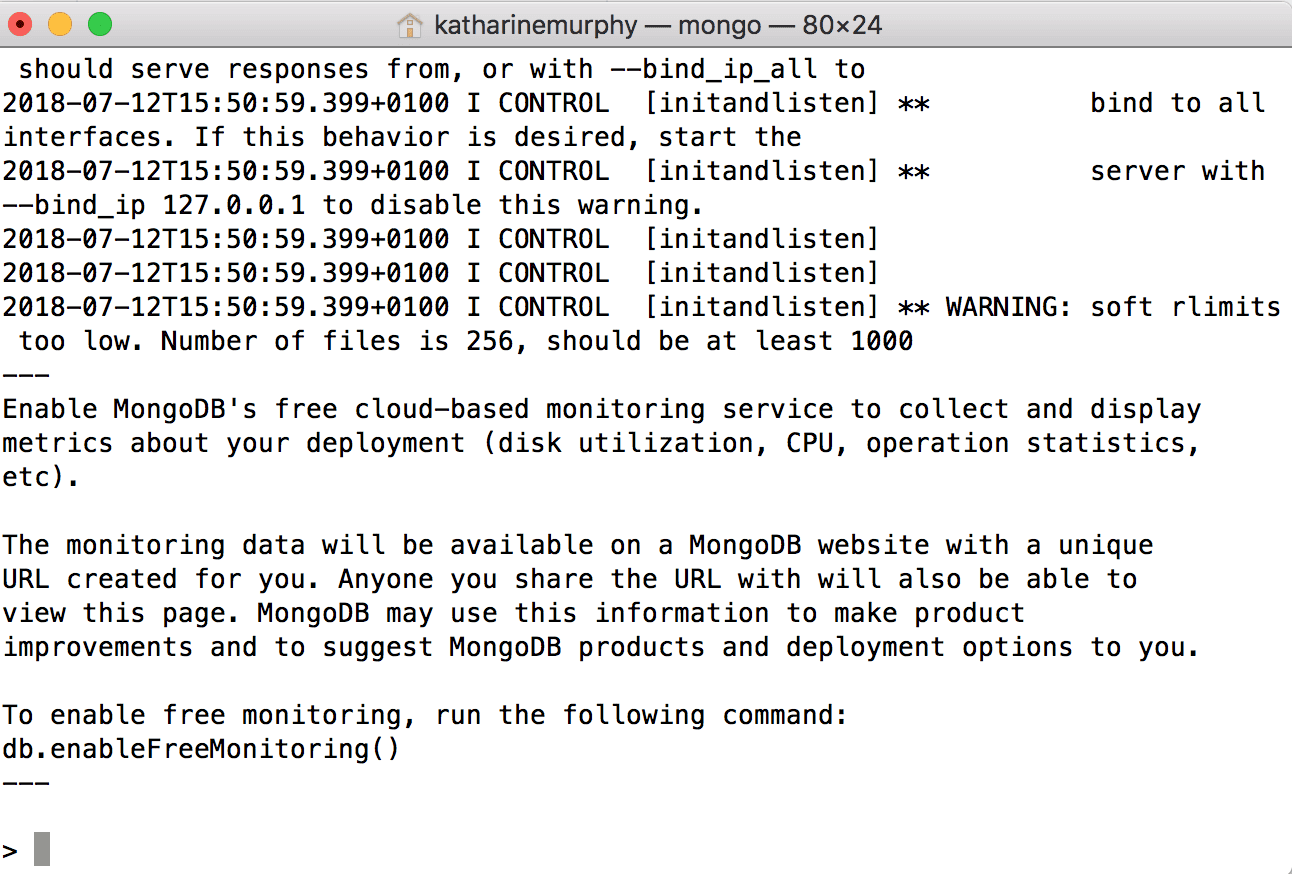Click the home folder icon in title bar
Viewport: 1292px width, 874px height.
pos(410,24)
